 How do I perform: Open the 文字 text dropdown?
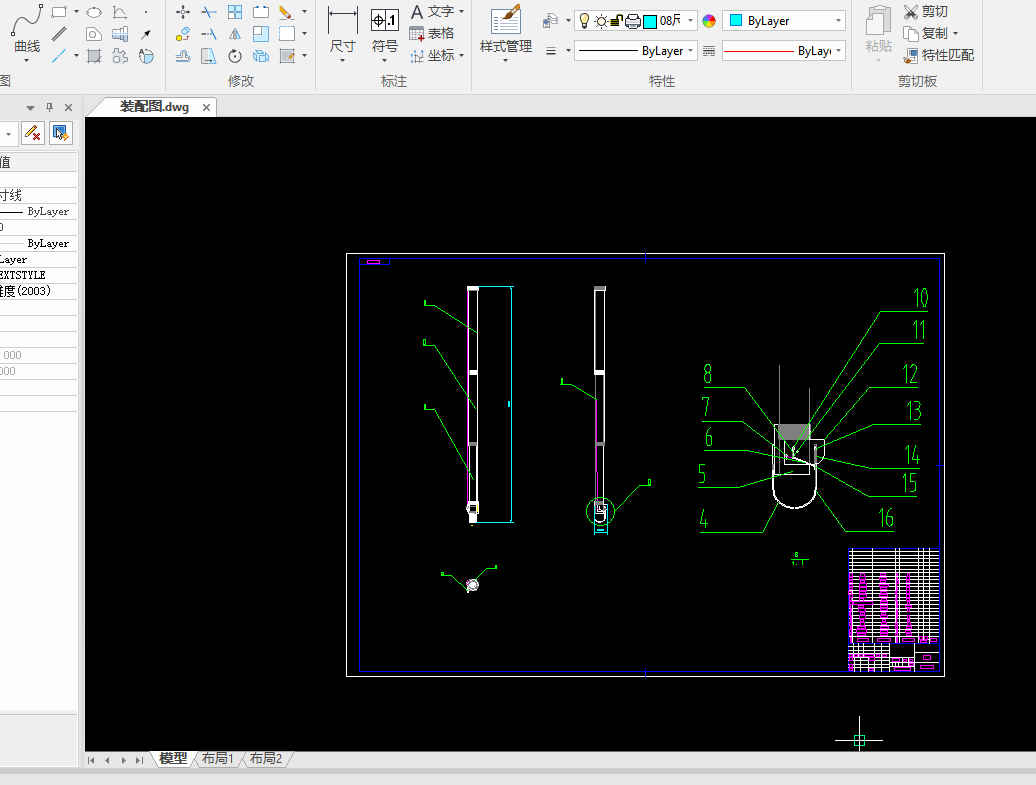(461, 12)
